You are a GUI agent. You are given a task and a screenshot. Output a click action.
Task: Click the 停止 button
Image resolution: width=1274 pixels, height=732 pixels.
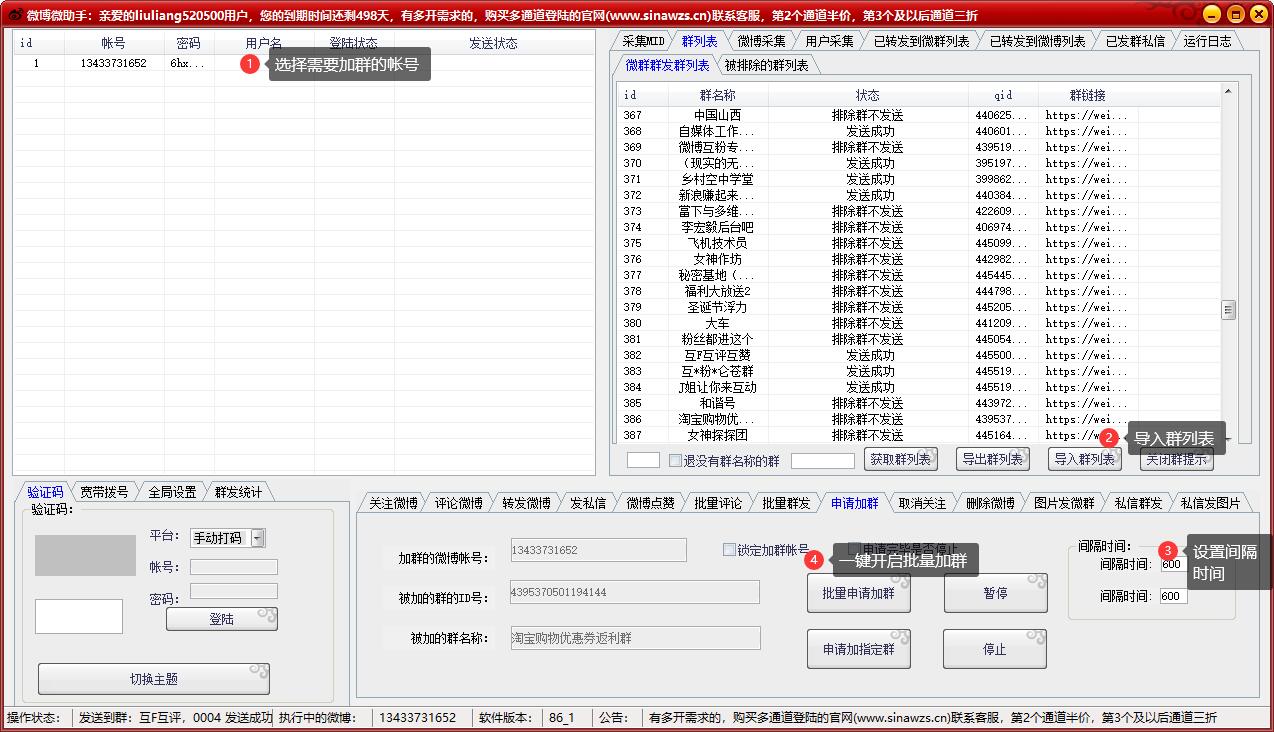point(995,649)
